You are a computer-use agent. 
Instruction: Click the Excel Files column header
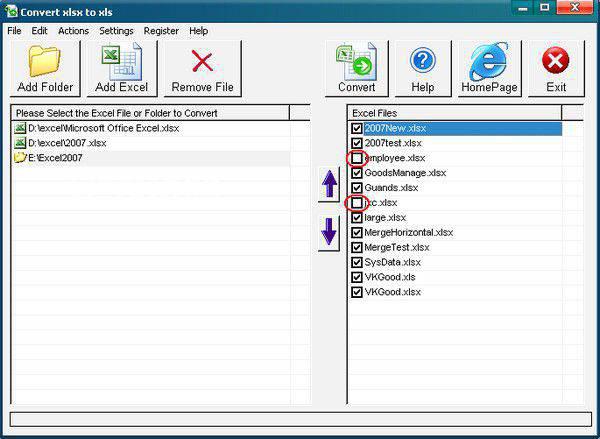455,113
